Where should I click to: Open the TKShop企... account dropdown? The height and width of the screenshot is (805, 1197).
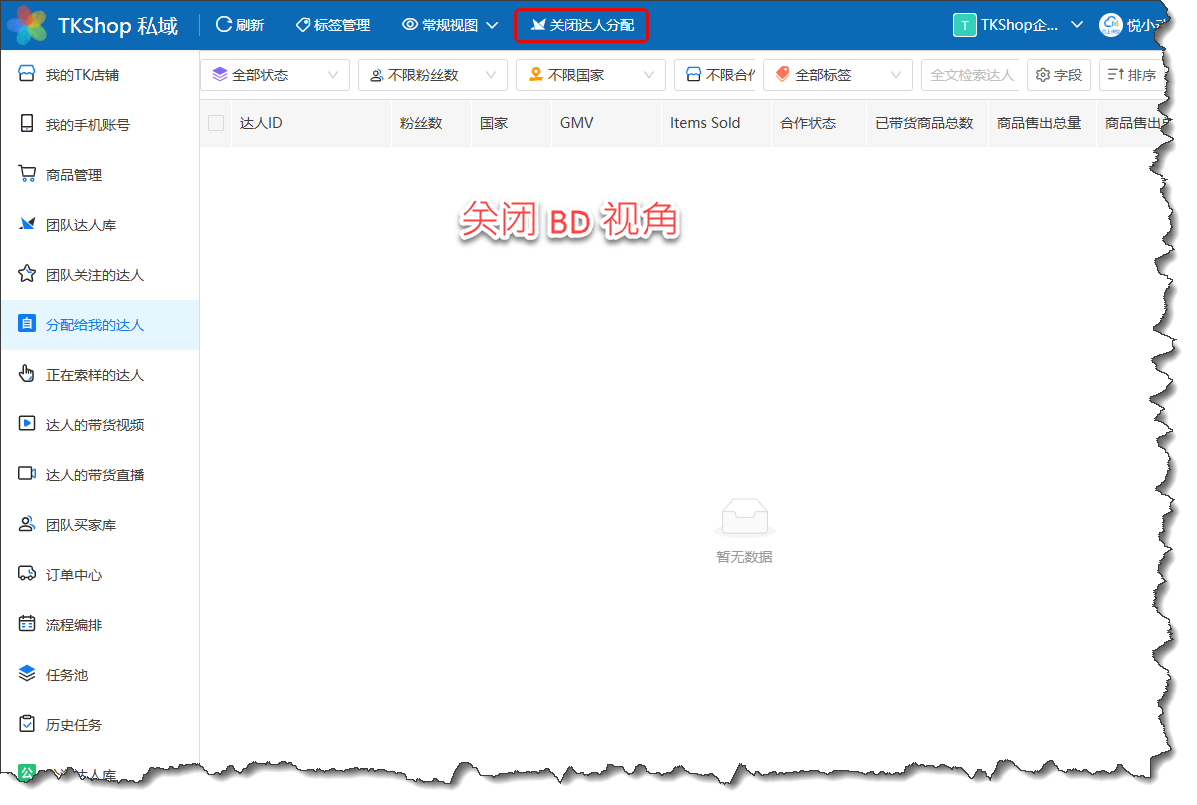[1018, 25]
